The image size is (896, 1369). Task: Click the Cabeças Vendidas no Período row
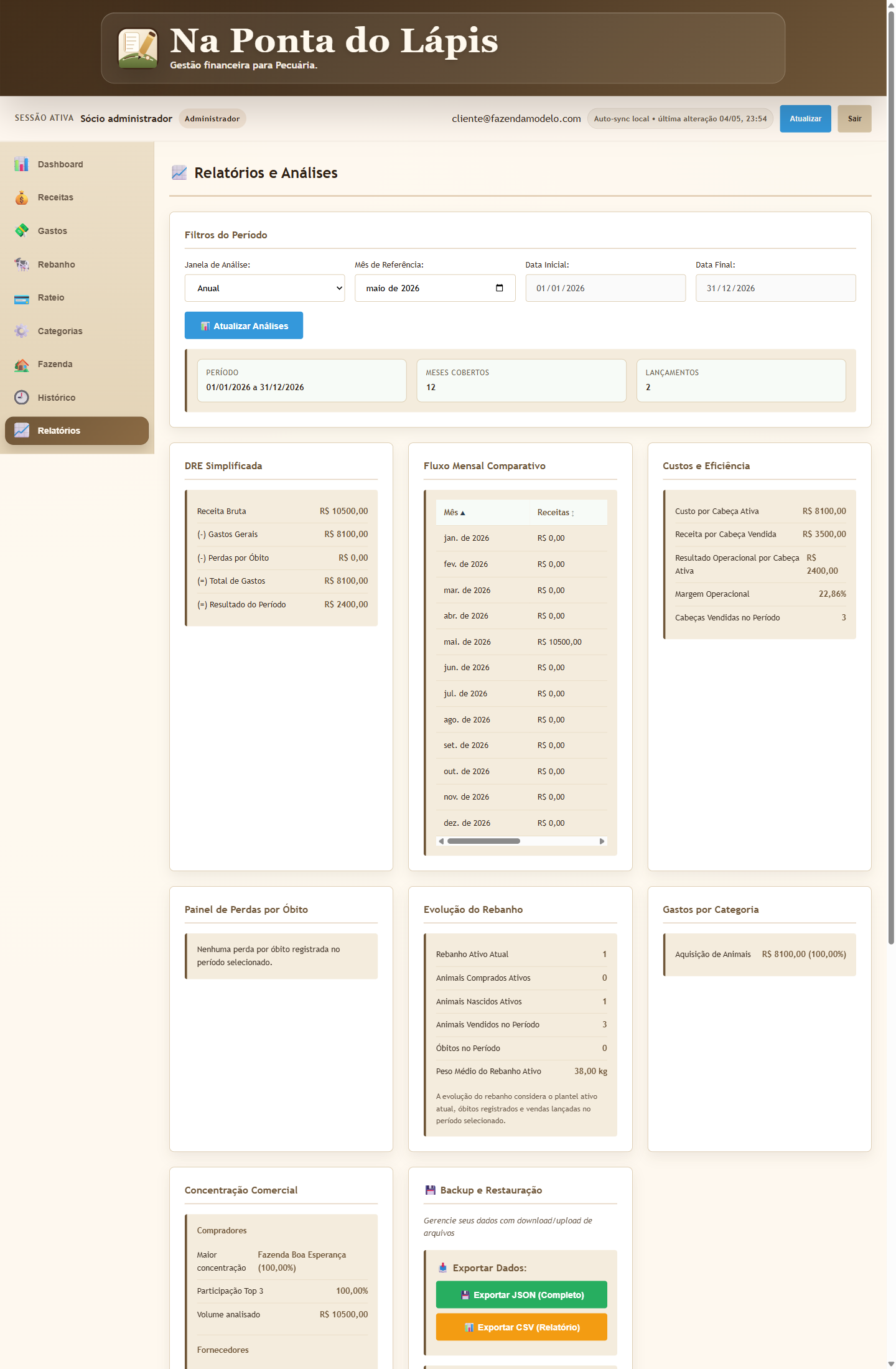click(760, 617)
